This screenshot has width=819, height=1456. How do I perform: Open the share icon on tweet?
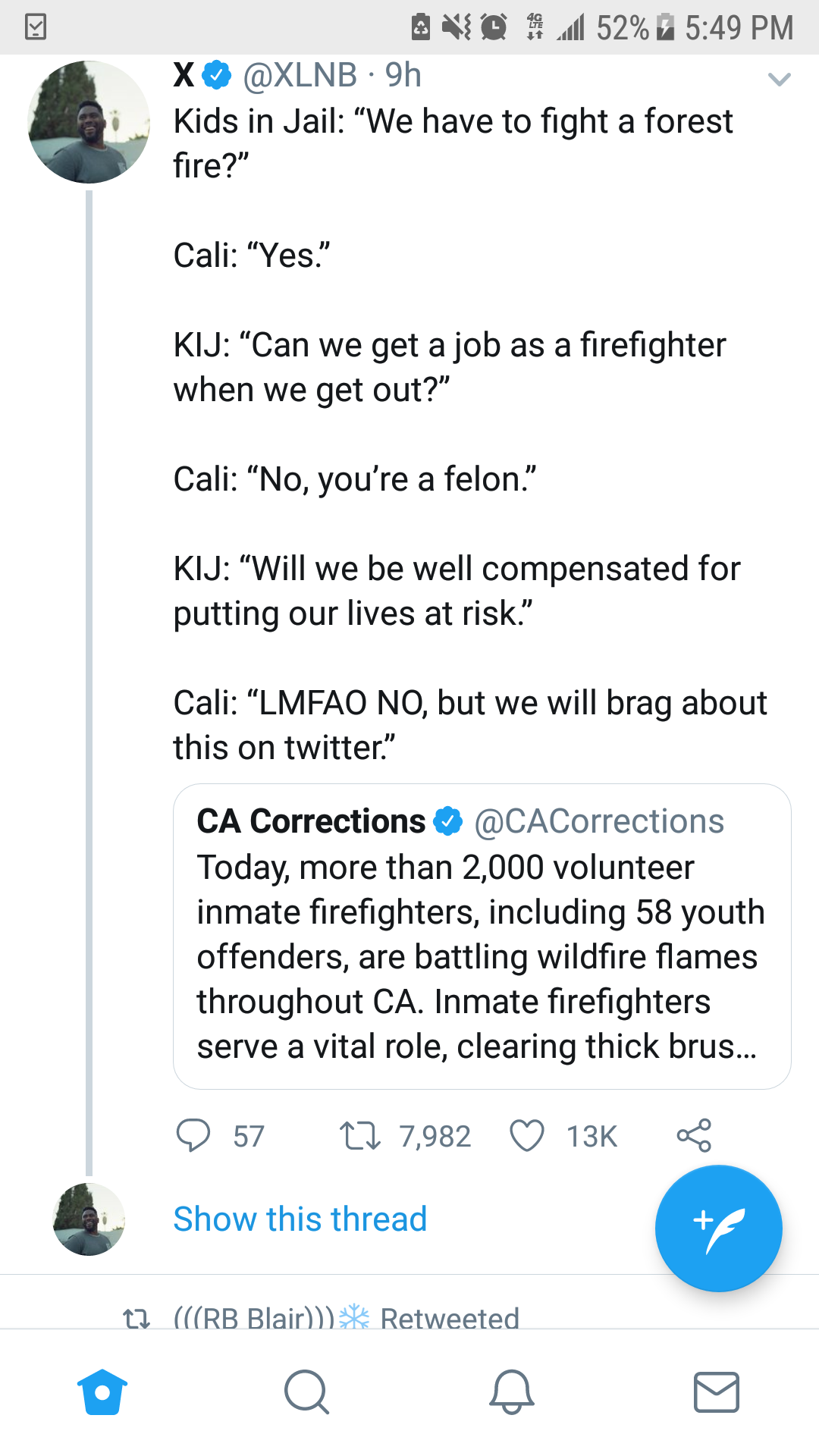[x=694, y=1135]
